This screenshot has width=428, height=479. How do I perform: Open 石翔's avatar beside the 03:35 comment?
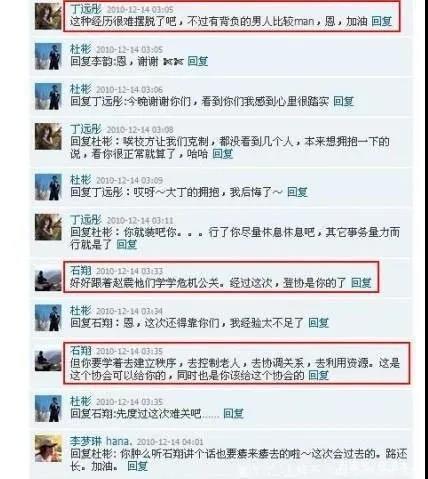click(x=48, y=360)
